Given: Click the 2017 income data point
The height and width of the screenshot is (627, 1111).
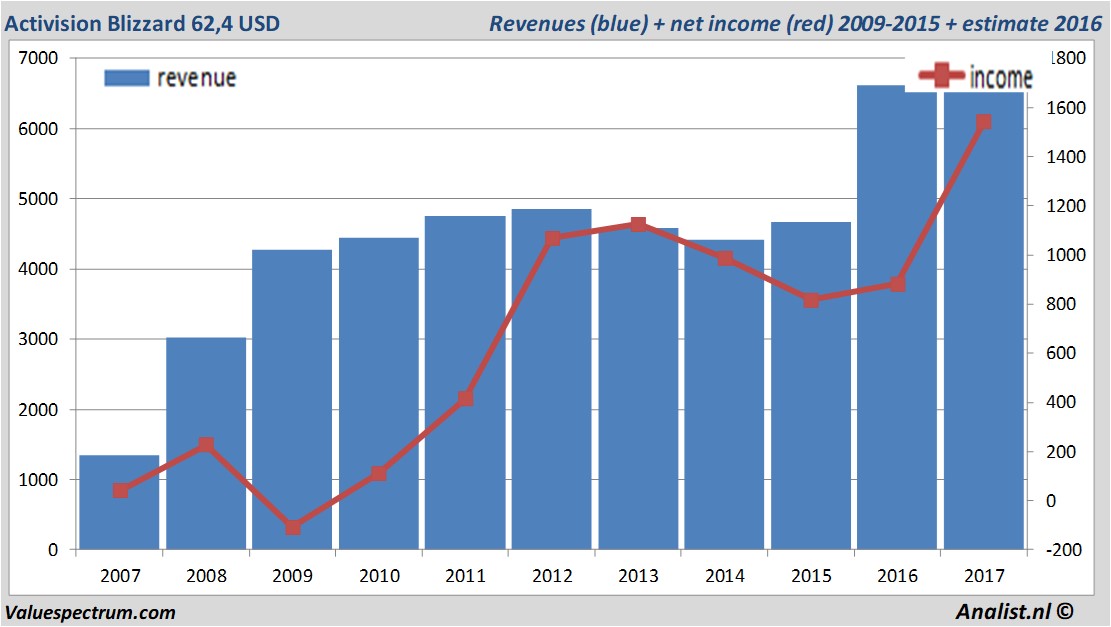Looking at the screenshot, I should (983, 122).
